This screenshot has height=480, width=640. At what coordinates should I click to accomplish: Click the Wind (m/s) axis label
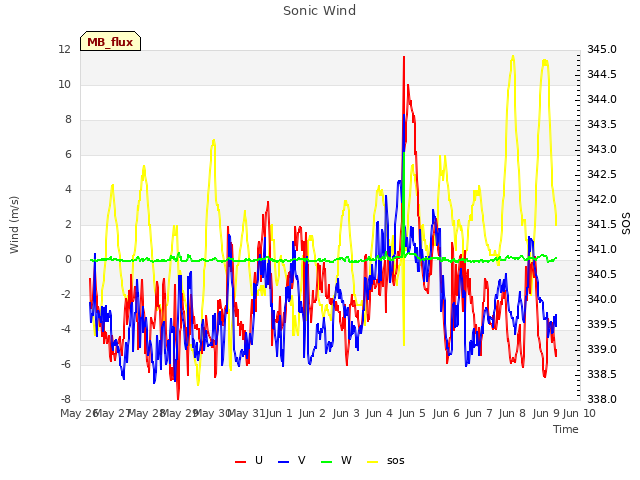point(14,225)
